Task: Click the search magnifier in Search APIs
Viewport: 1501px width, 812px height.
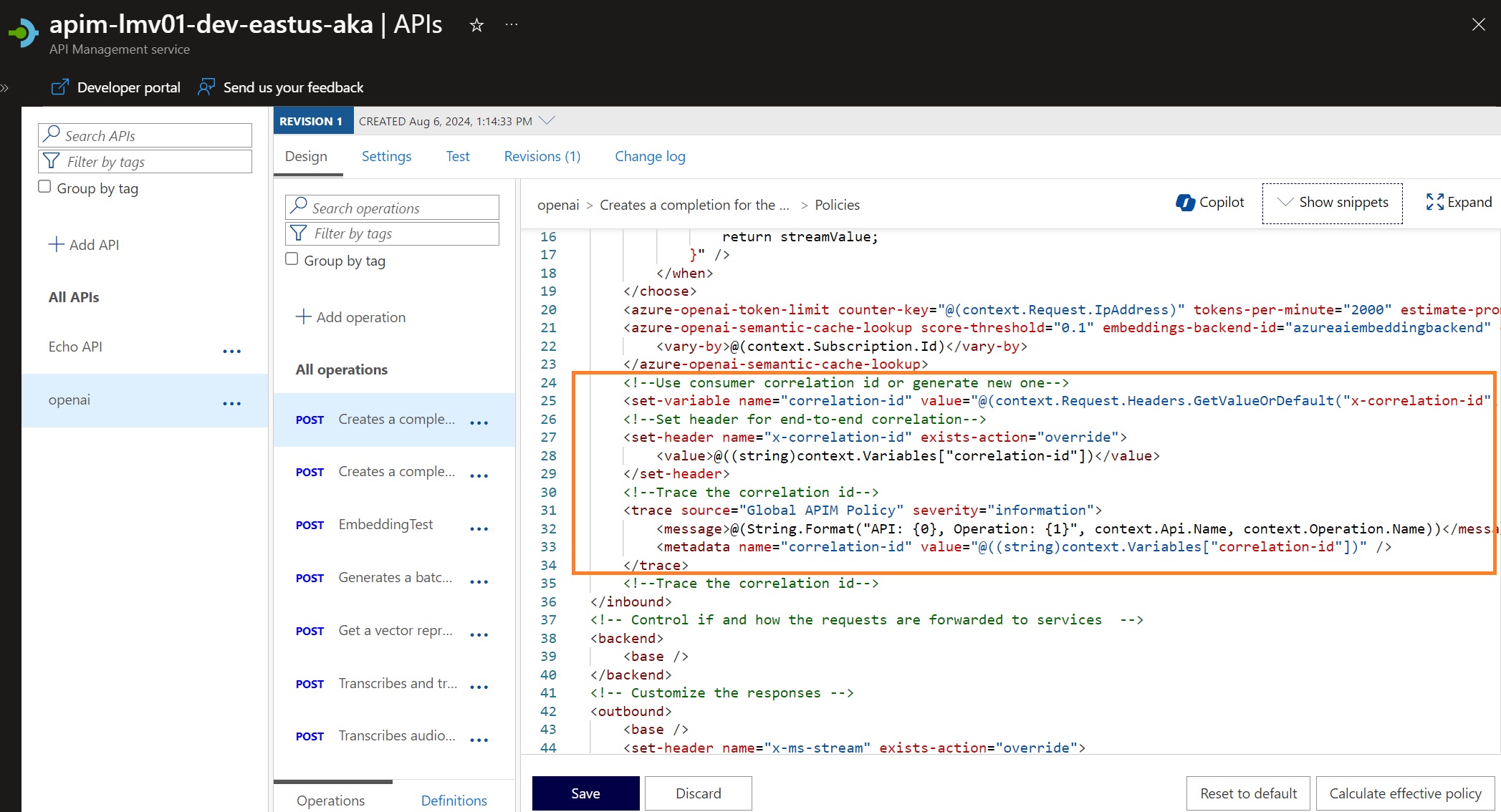Action: pyautogui.click(x=52, y=134)
